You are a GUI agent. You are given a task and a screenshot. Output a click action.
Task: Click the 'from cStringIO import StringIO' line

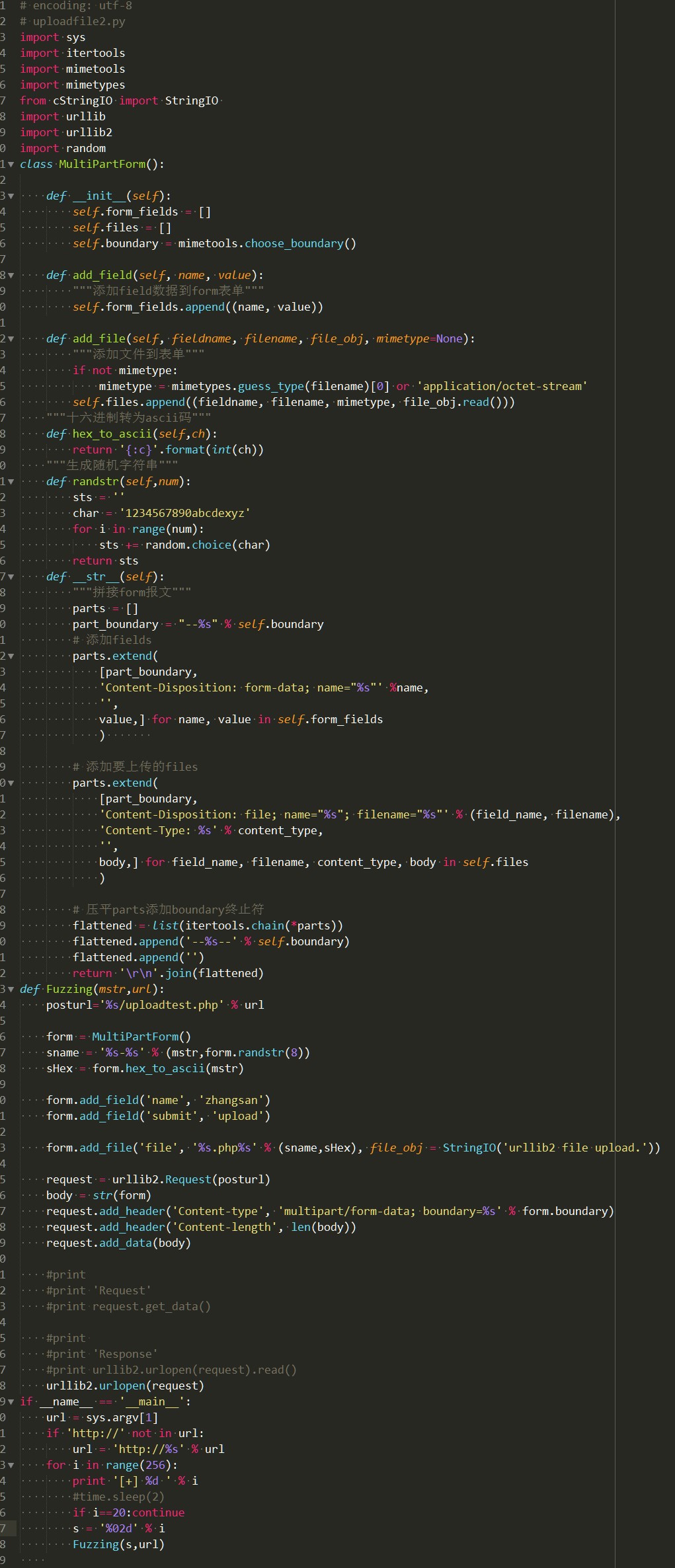pyautogui.click(x=119, y=100)
